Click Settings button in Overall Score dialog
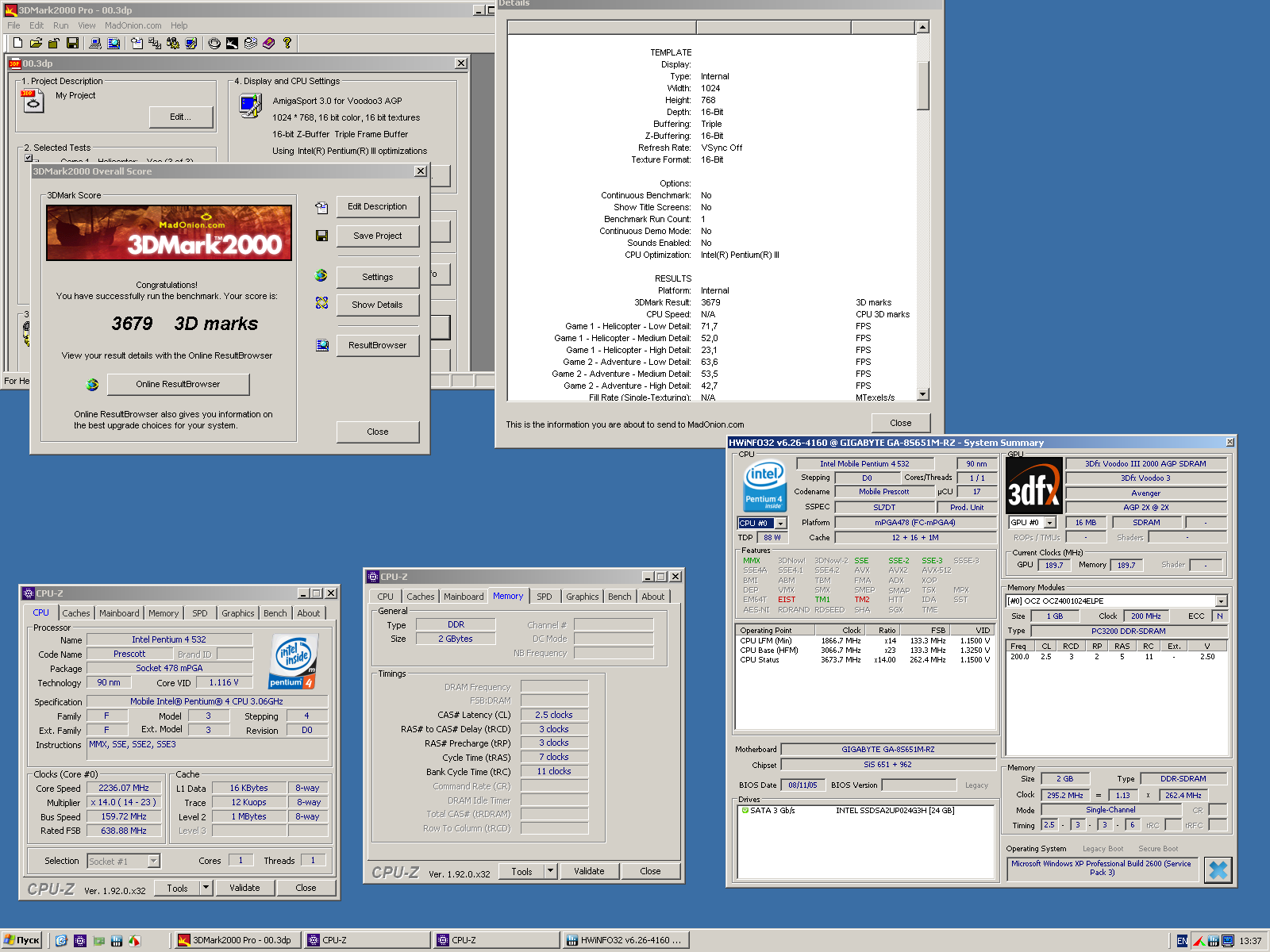Image resolution: width=1270 pixels, height=952 pixels. (378, 277)
